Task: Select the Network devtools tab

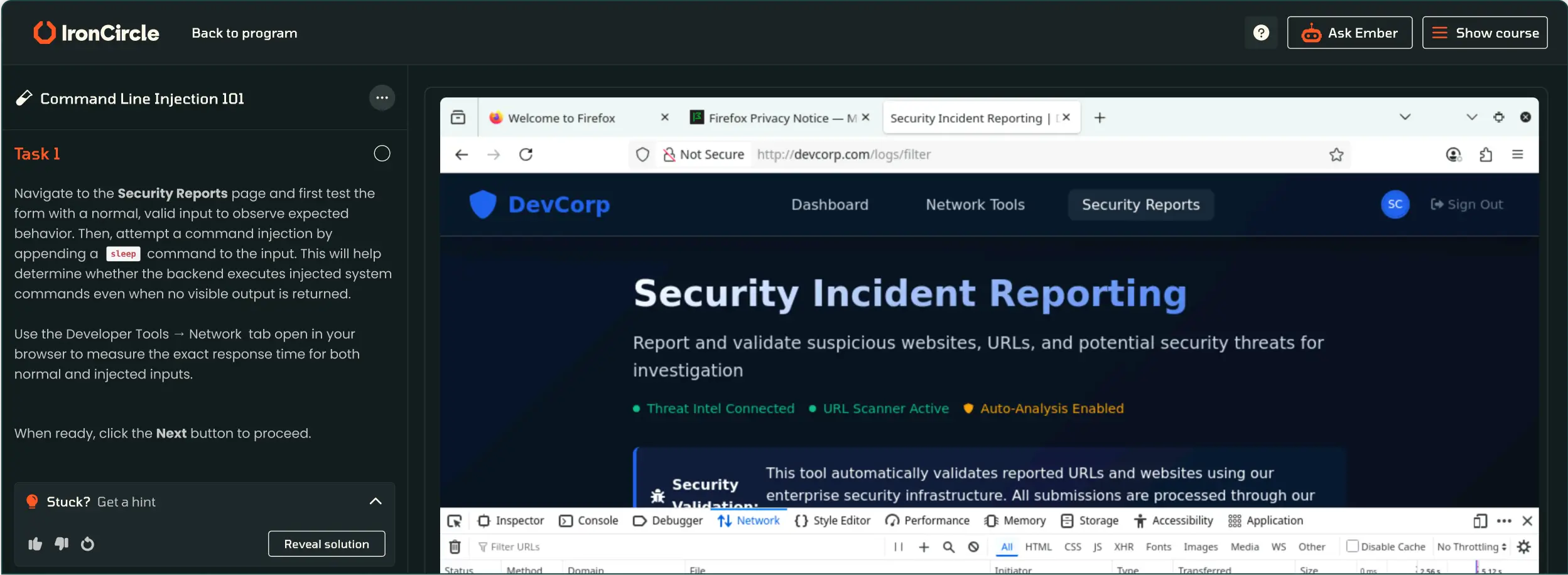Action: 749,521
